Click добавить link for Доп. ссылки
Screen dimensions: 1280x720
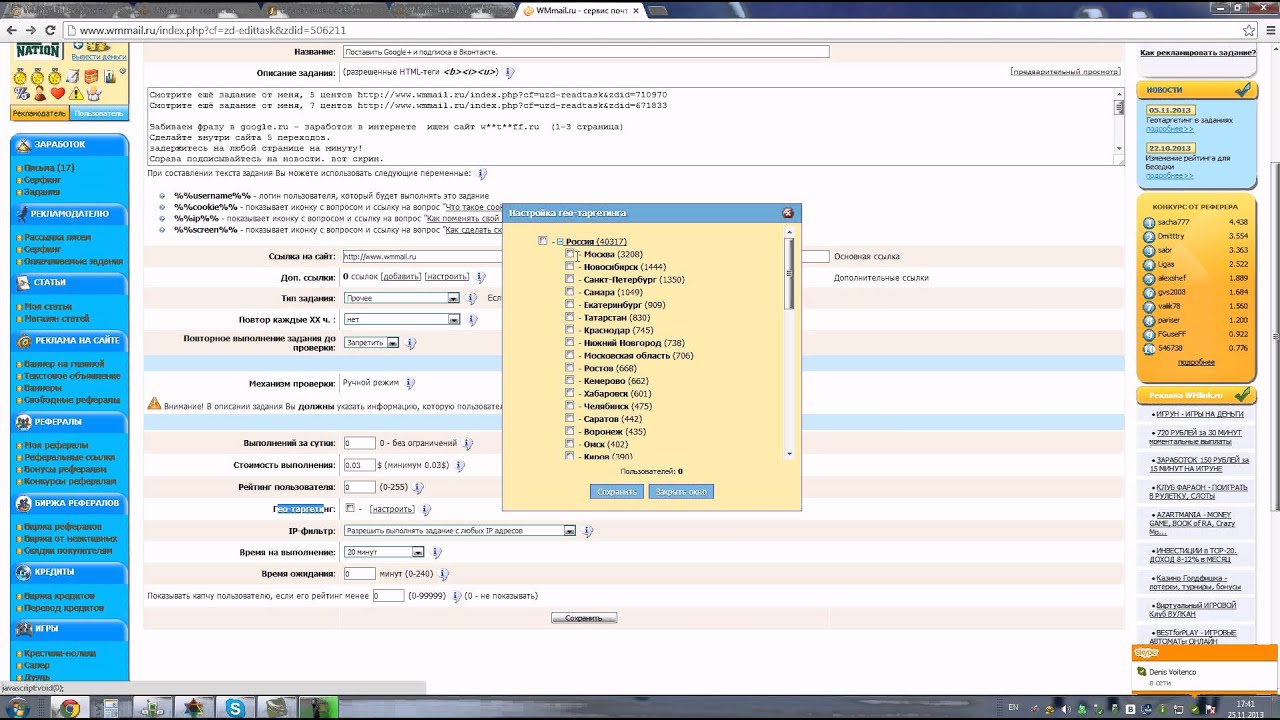point(401,277)
